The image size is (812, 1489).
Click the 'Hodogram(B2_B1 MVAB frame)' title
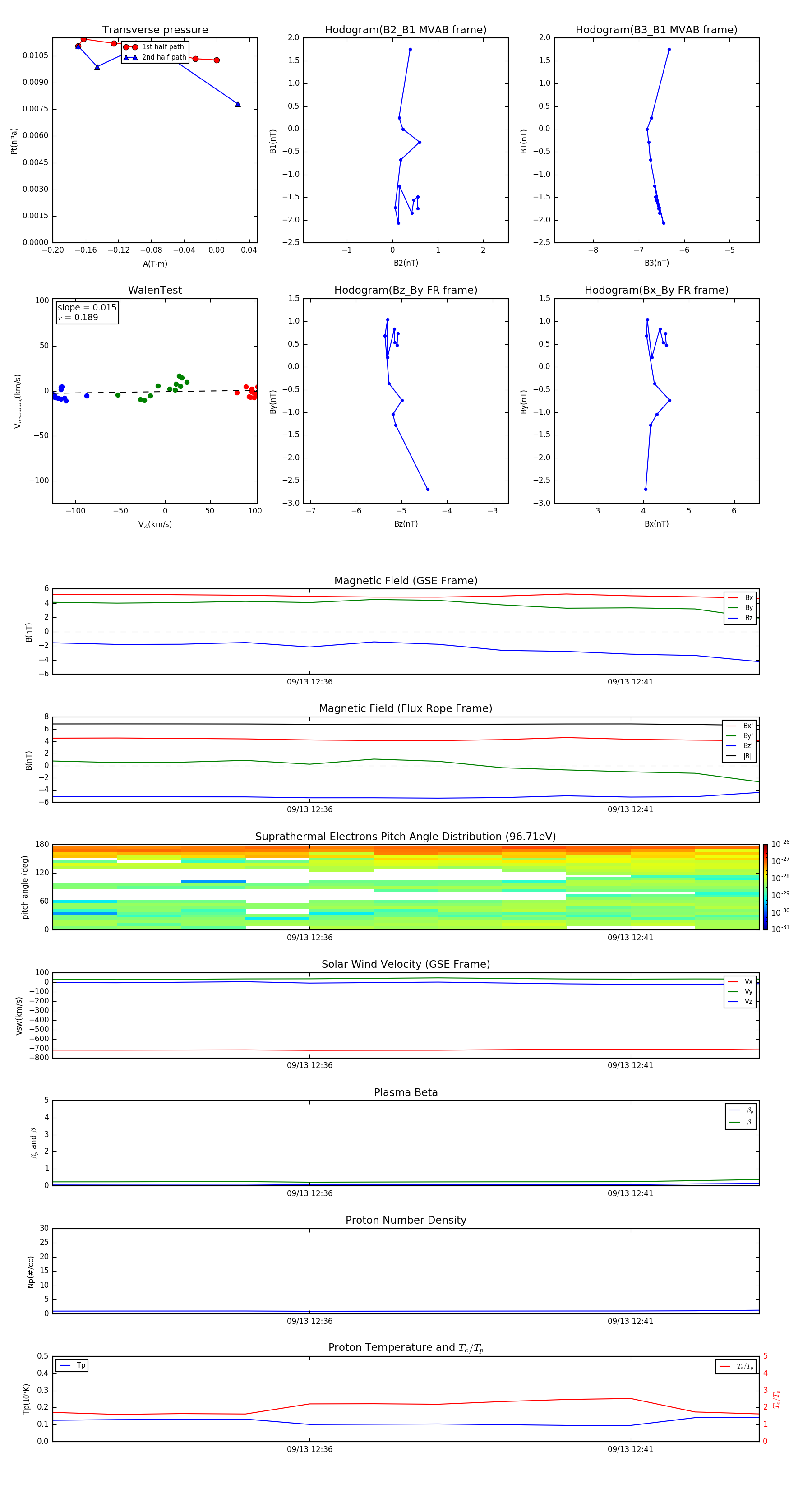(406, 30)
